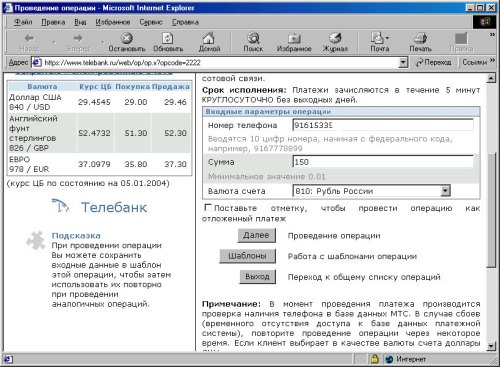Click the EUR sale rate 37.30
Screen dimensions: 500x367
pyautogui.click(x=175, y=164)
